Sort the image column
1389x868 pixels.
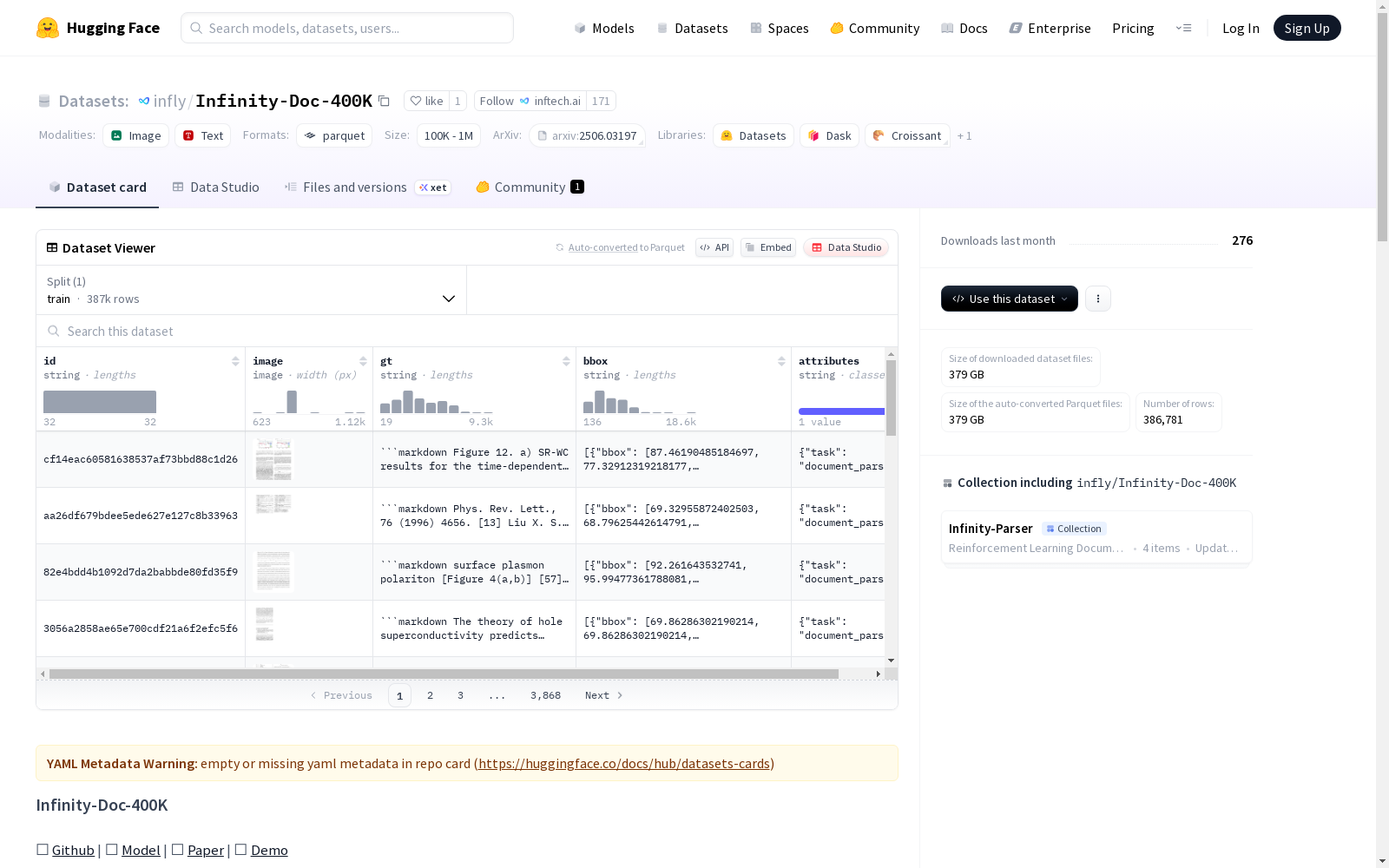(363, 361)
